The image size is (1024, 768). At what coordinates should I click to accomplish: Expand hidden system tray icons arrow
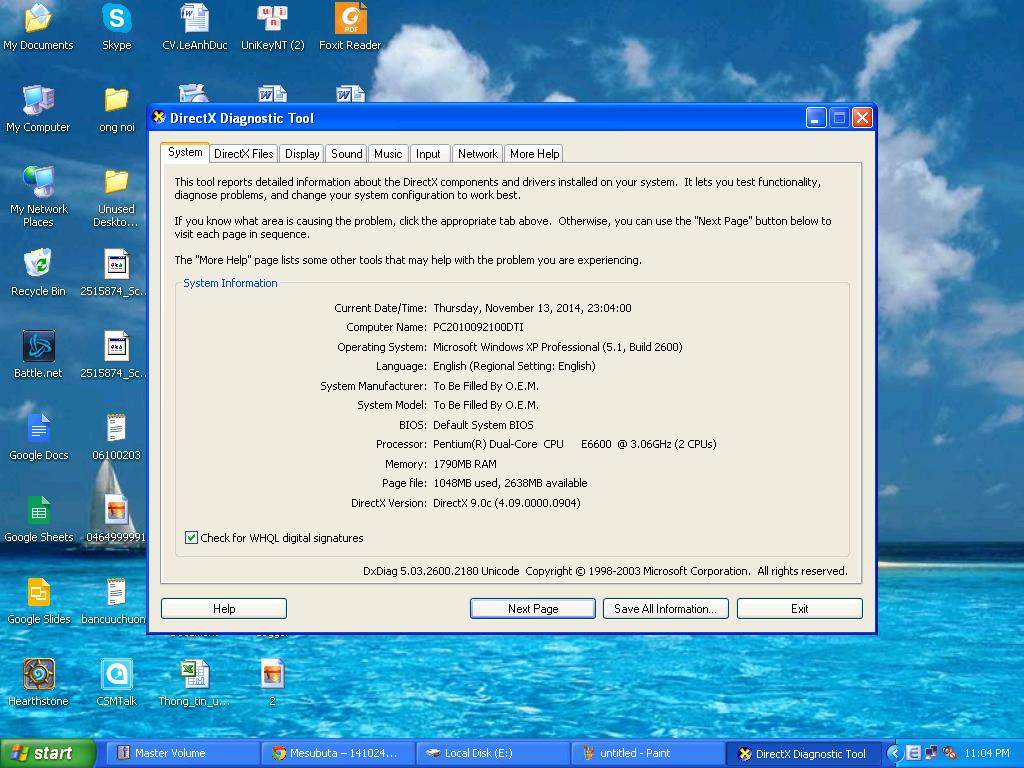tap(895, 753)
